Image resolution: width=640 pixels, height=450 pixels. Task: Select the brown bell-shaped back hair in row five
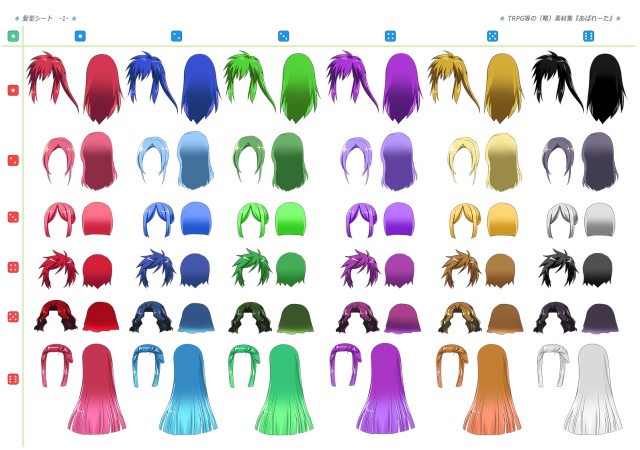tap(505, 319)
